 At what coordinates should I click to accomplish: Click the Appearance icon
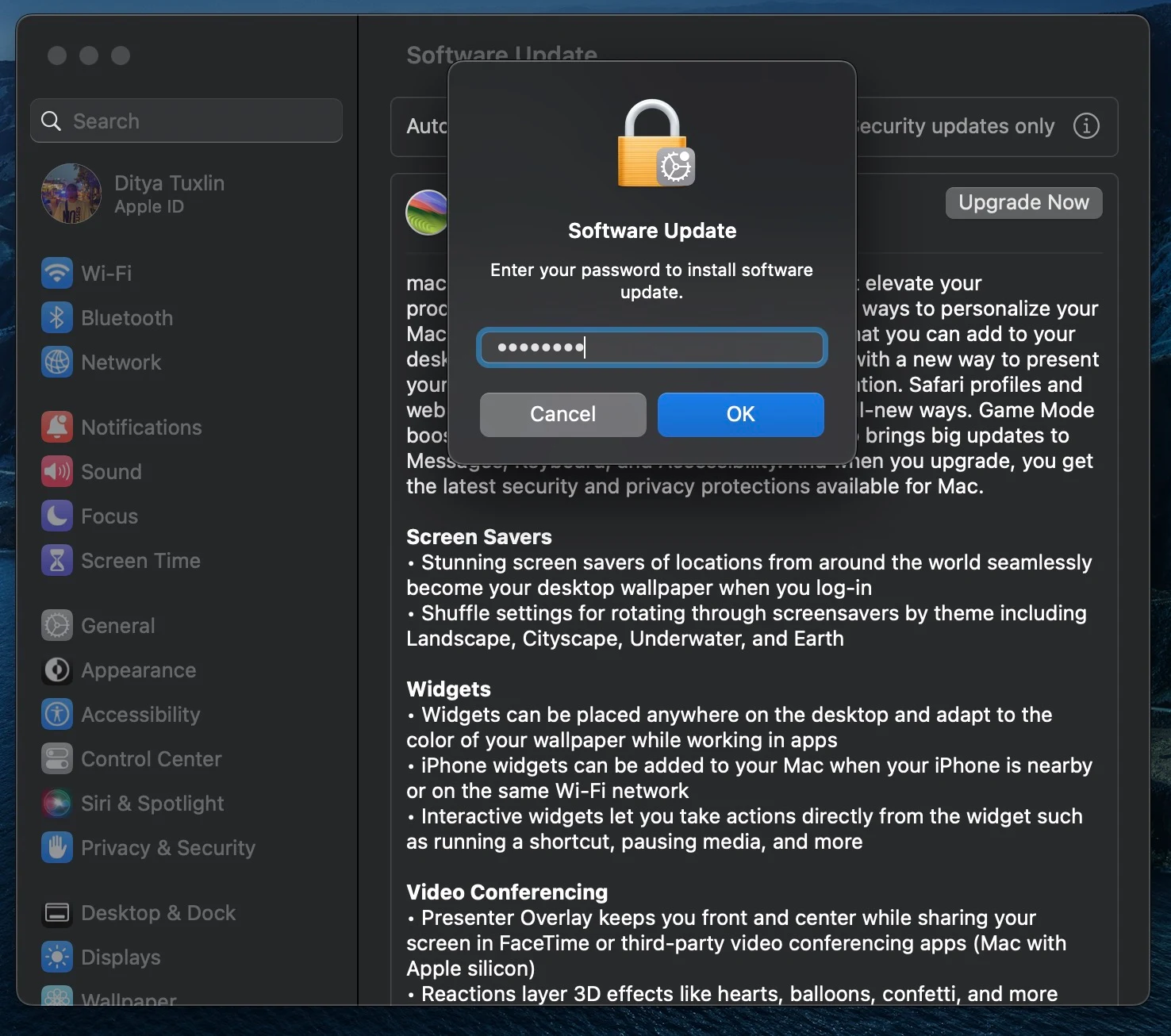tap(57, 670)
